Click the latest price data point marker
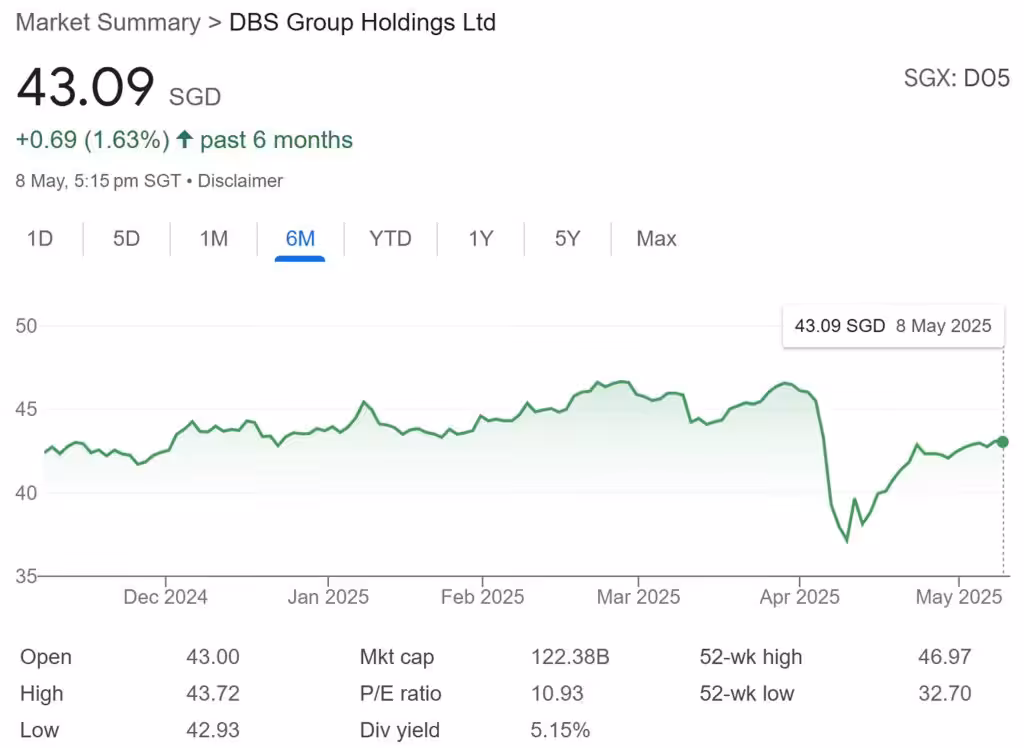 coord(1001,441)
